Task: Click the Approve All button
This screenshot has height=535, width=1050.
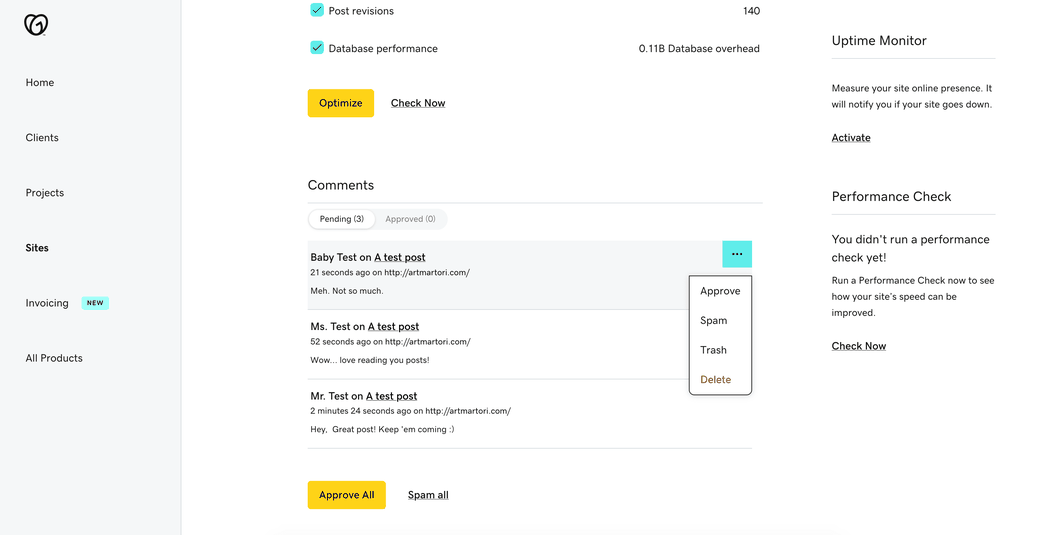Action: [x=347, y=495]
